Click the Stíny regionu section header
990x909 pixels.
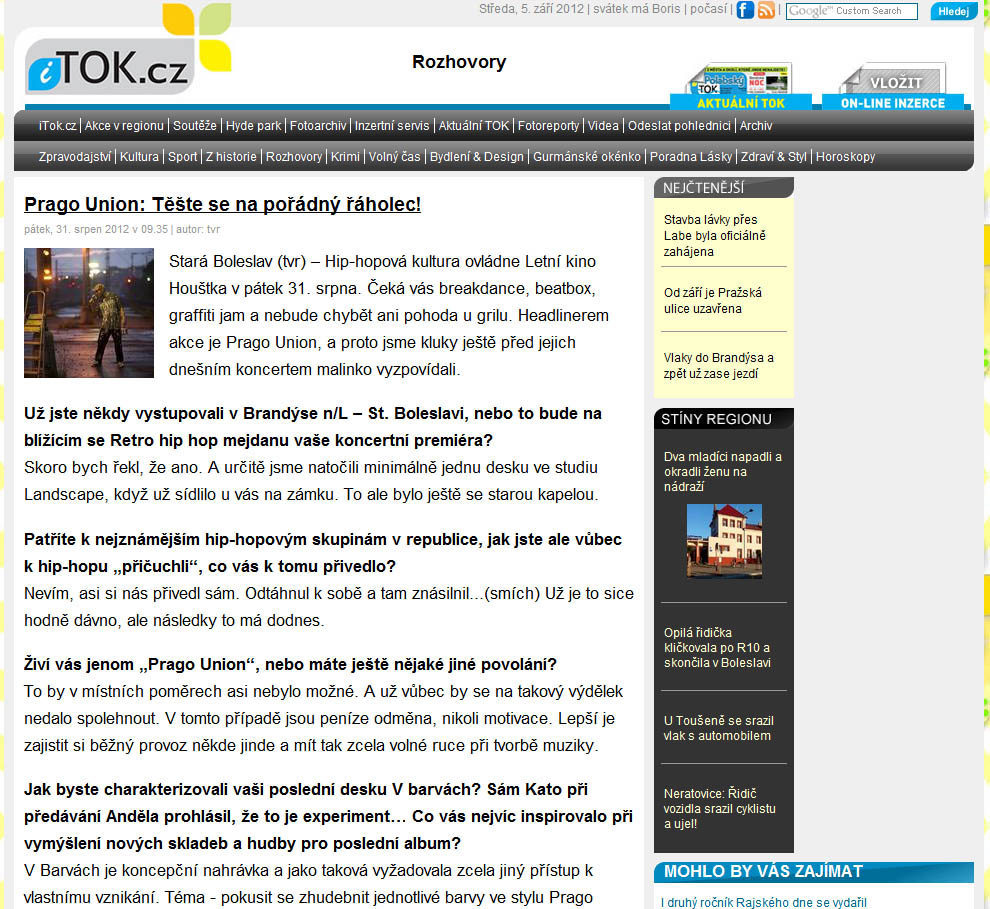[723, 419]
